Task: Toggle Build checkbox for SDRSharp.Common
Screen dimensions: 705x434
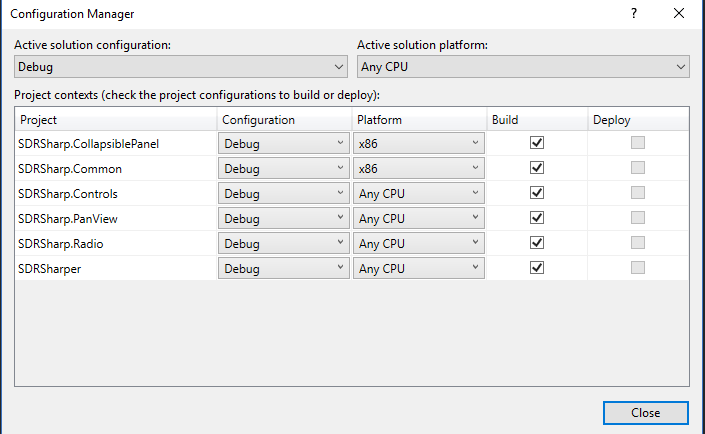Action: [537, 168]
